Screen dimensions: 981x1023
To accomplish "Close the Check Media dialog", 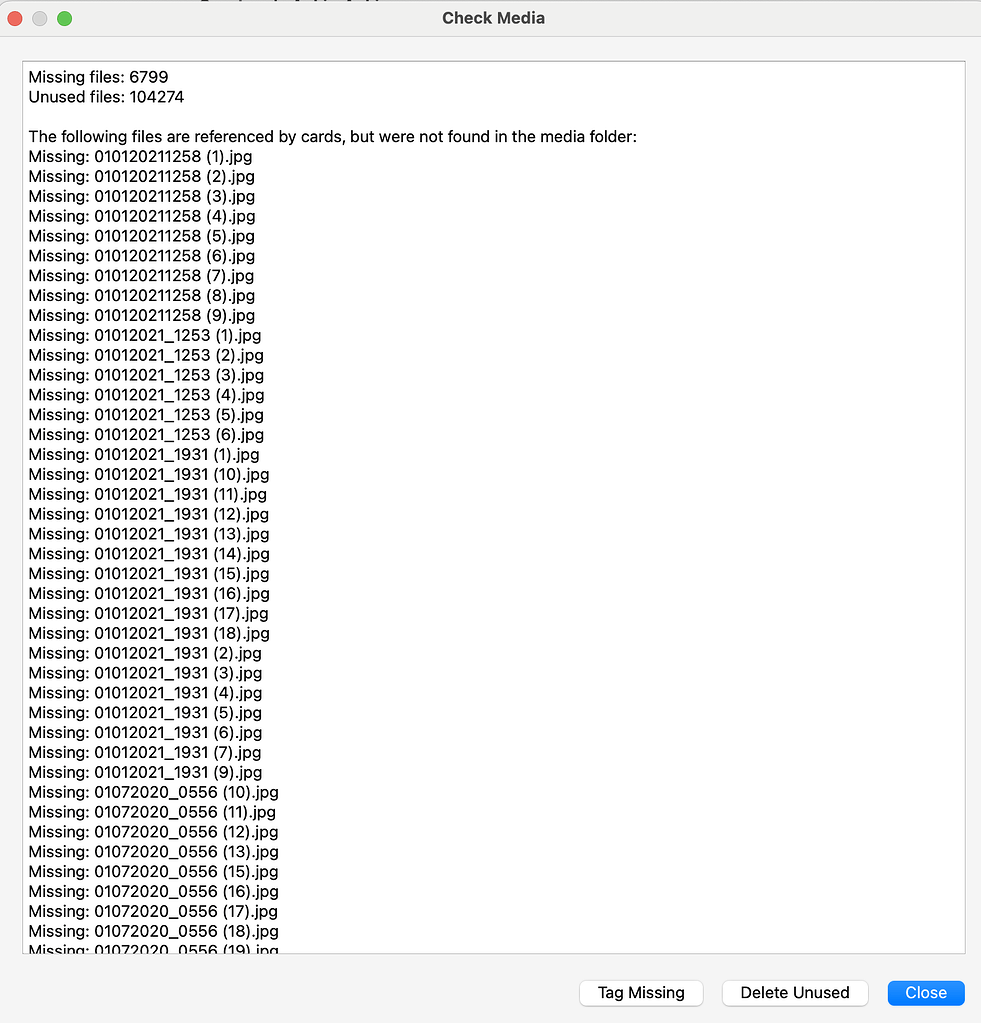I will pyautogui.click(x=926, y=992).
